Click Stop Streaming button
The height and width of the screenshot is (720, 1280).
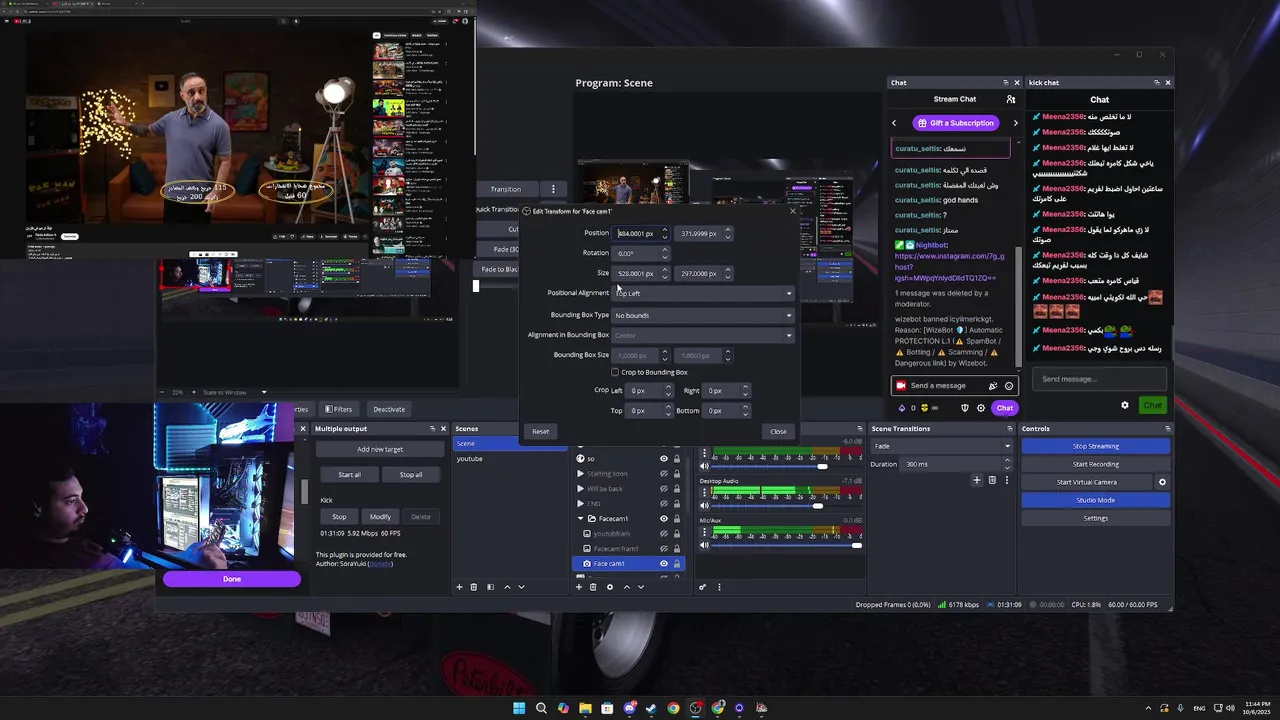click(x=1095, y=446)
